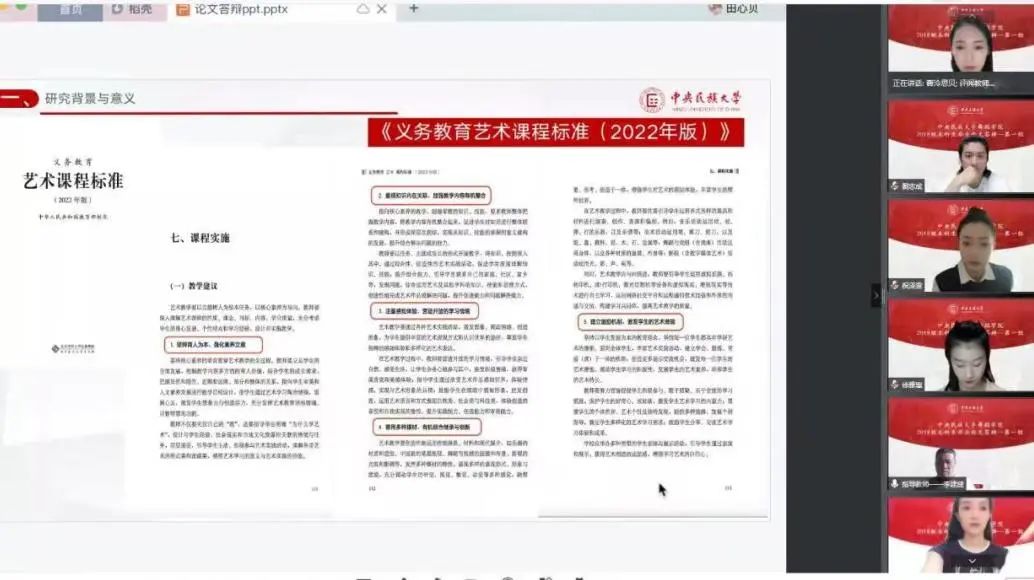The width and height of the screenshot is (1034, 580).
Task: Click the microphone icon beside 徐珊珊
Action: coord(895,384)
